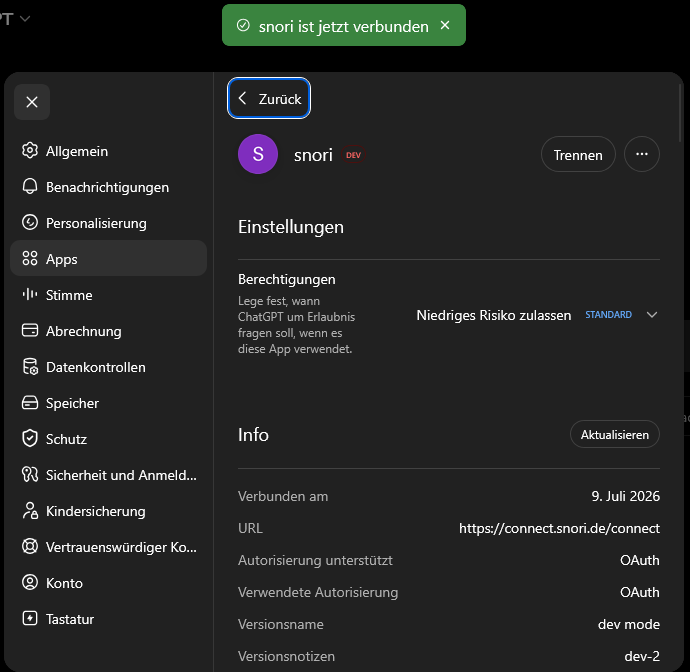Open the Konto settings section
Viewport: 690px width, 672px height.
point(108,582)
